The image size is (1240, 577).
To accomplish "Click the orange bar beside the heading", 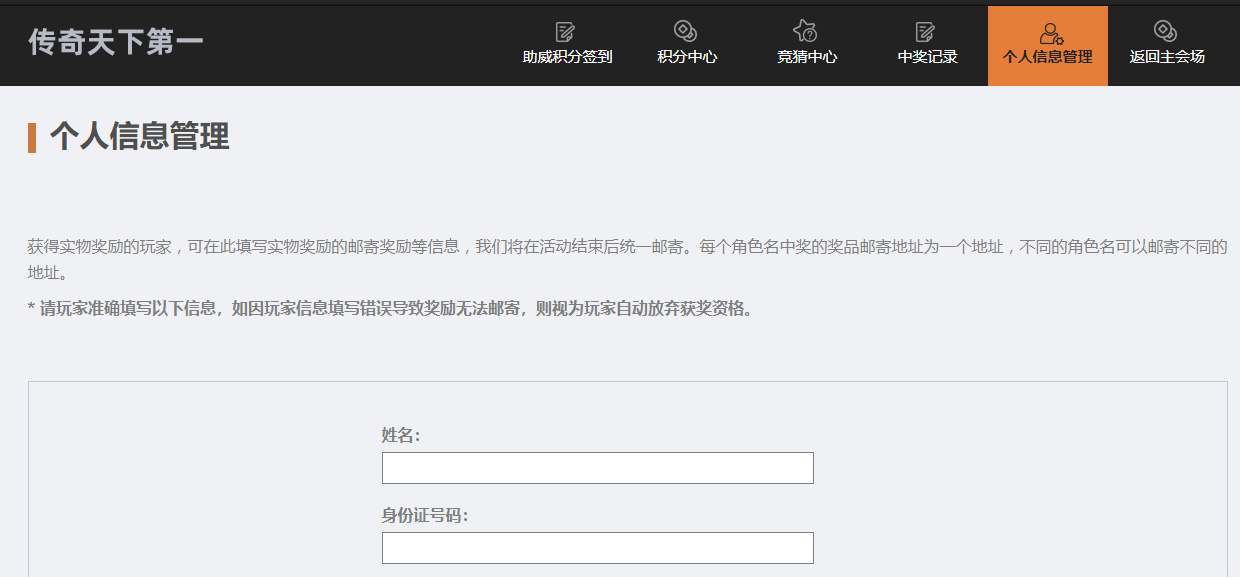I will pyautogui.click(x=32, y=137).
